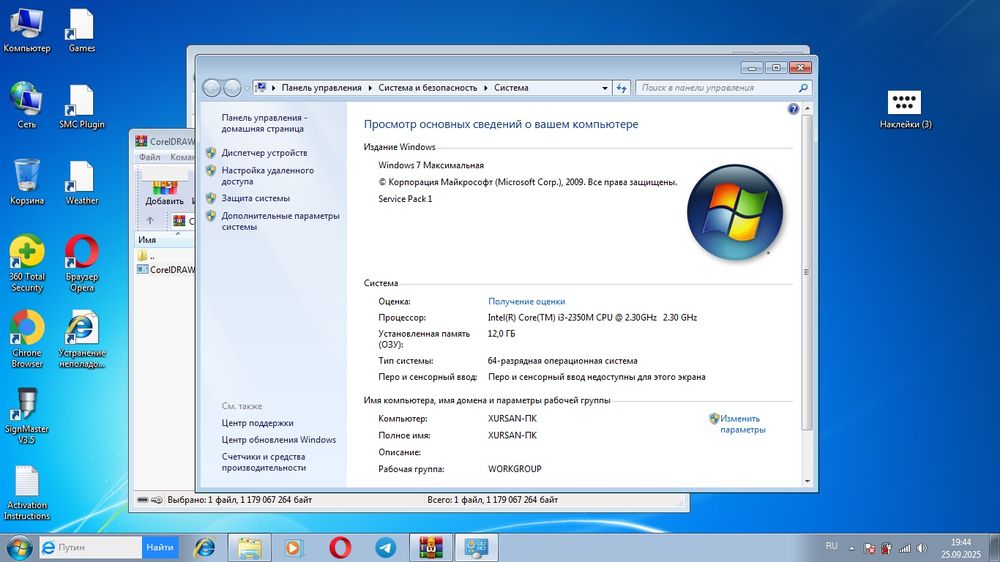Click the Получение оценки rating link

click(526, 301)
